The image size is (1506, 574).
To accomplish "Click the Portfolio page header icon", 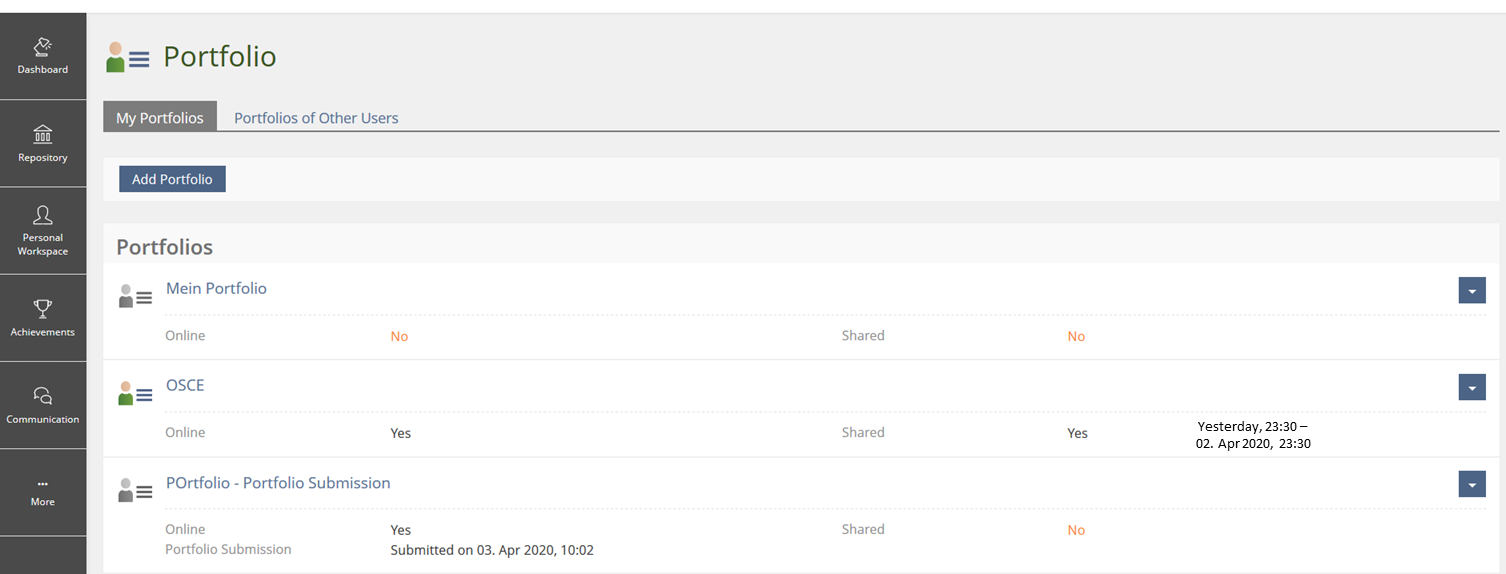I will pyautogui.click(x=127, y=57).
